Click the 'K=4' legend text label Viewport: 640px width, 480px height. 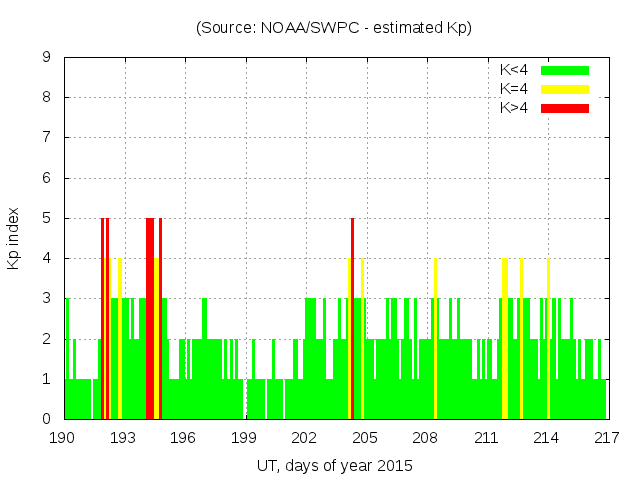click(x=515, y=89)
